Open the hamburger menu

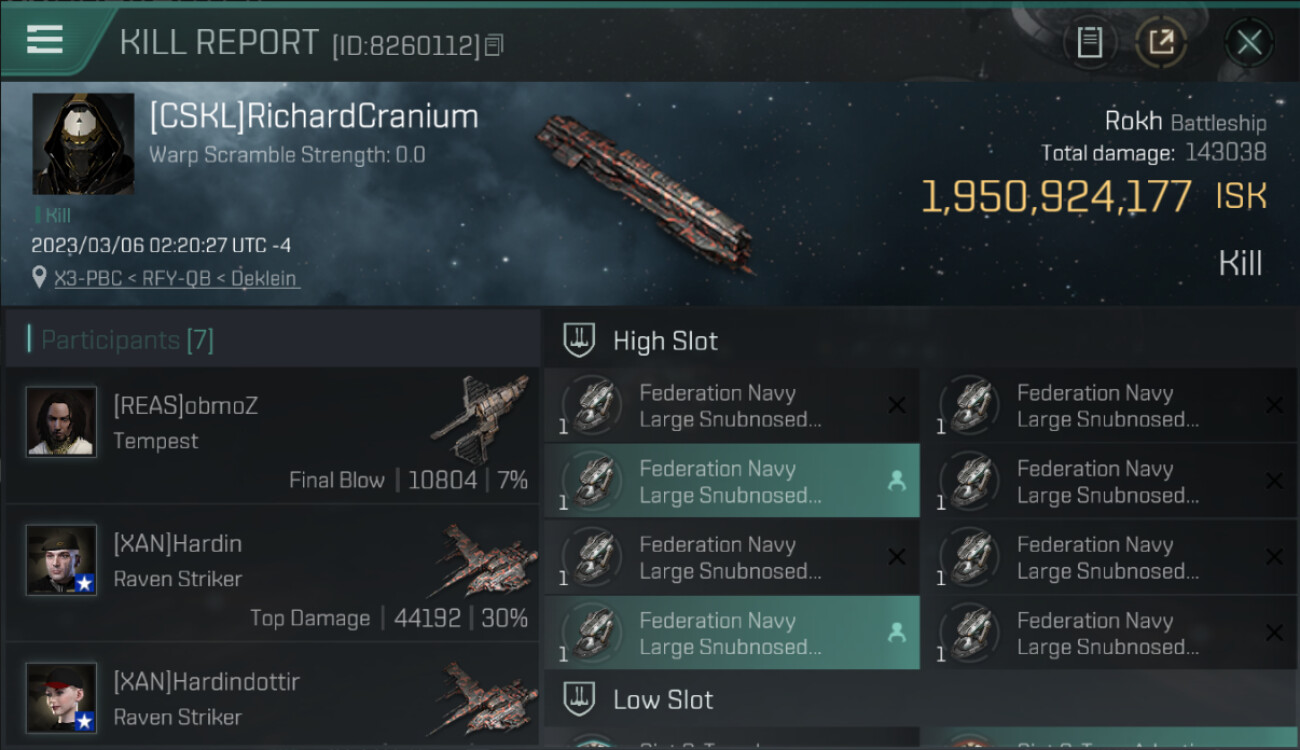45,40
